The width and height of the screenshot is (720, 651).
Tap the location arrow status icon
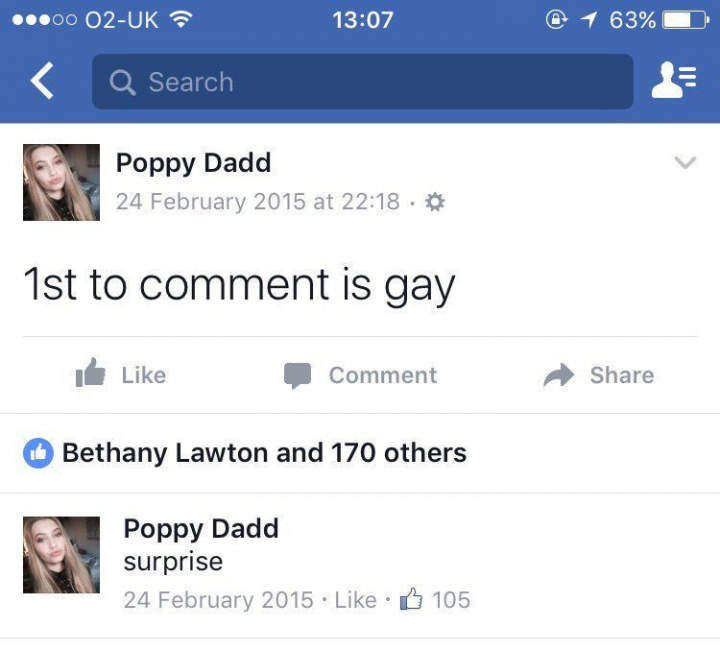pos(588,20)
